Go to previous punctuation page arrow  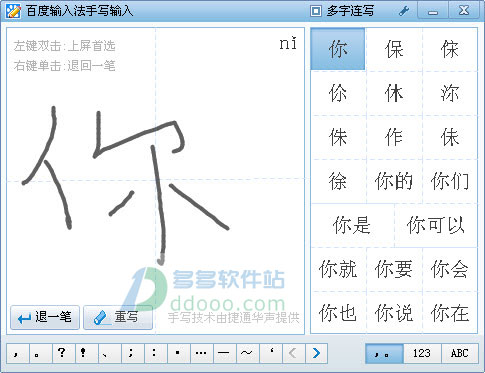tap(293, 353)
